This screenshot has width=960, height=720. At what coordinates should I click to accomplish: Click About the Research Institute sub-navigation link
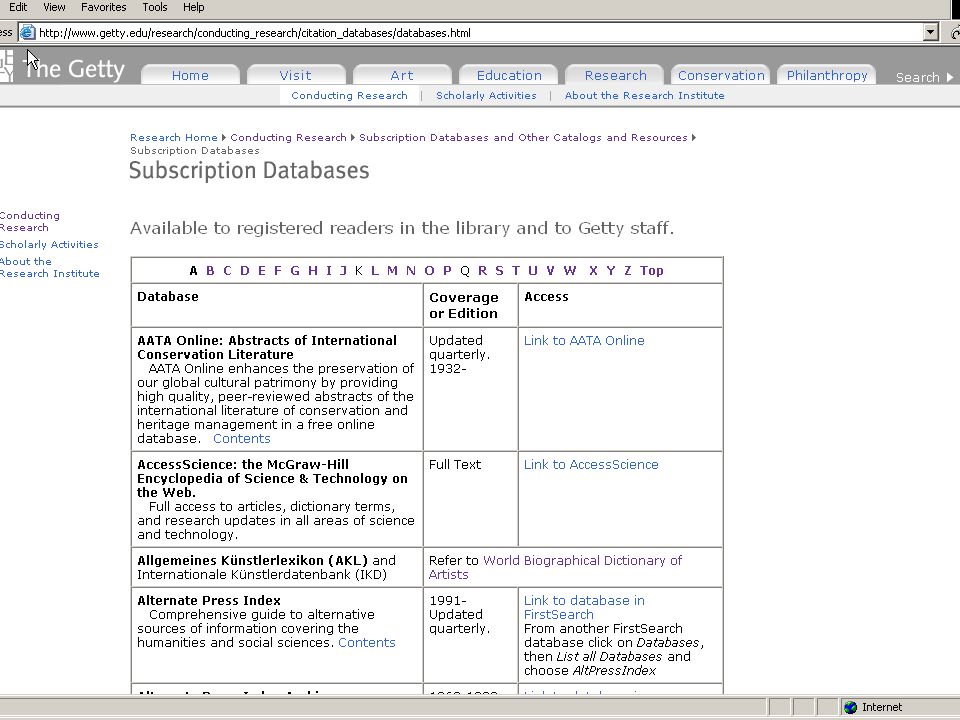tap(645, 96)
